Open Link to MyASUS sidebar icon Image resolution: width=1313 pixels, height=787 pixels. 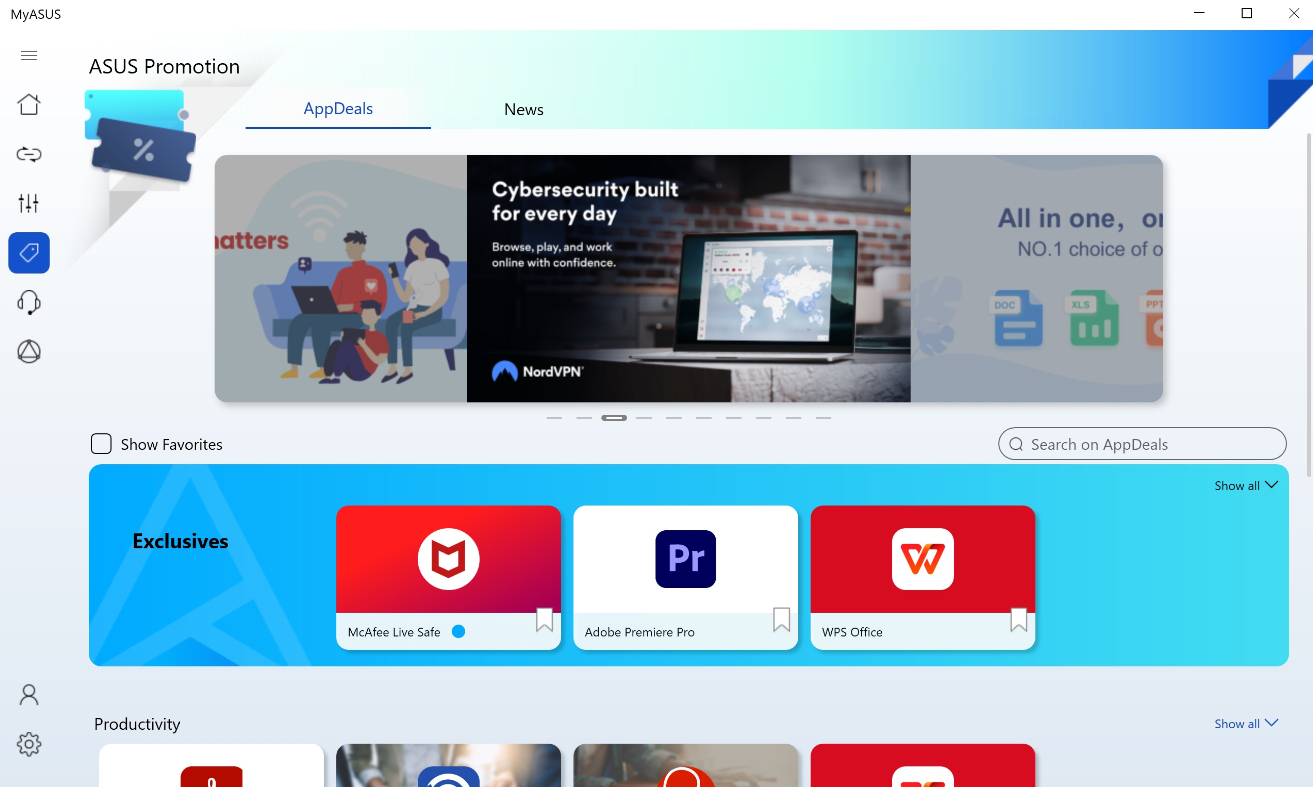click(29, 154)
